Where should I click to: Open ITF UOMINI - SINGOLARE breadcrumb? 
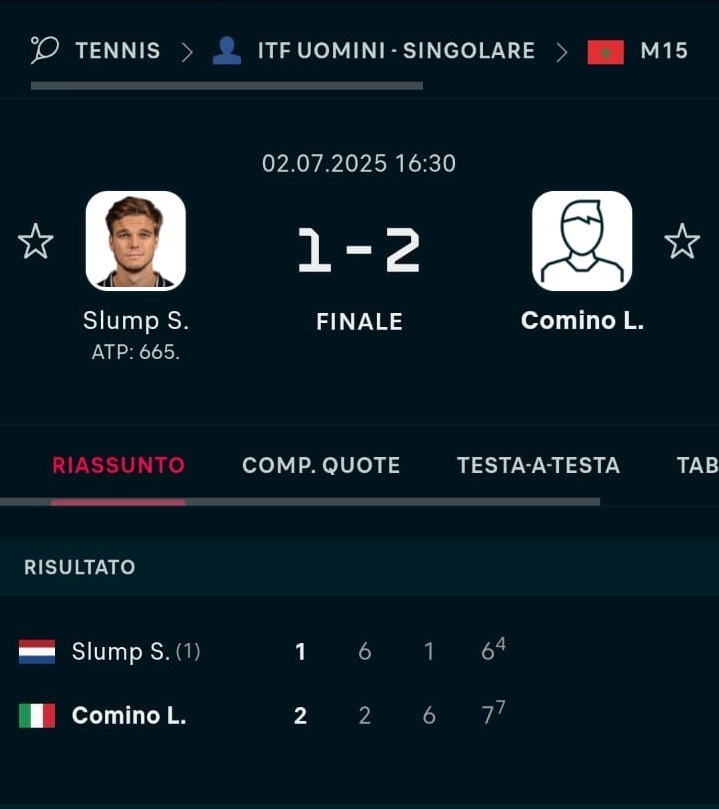tap(396, 51)
